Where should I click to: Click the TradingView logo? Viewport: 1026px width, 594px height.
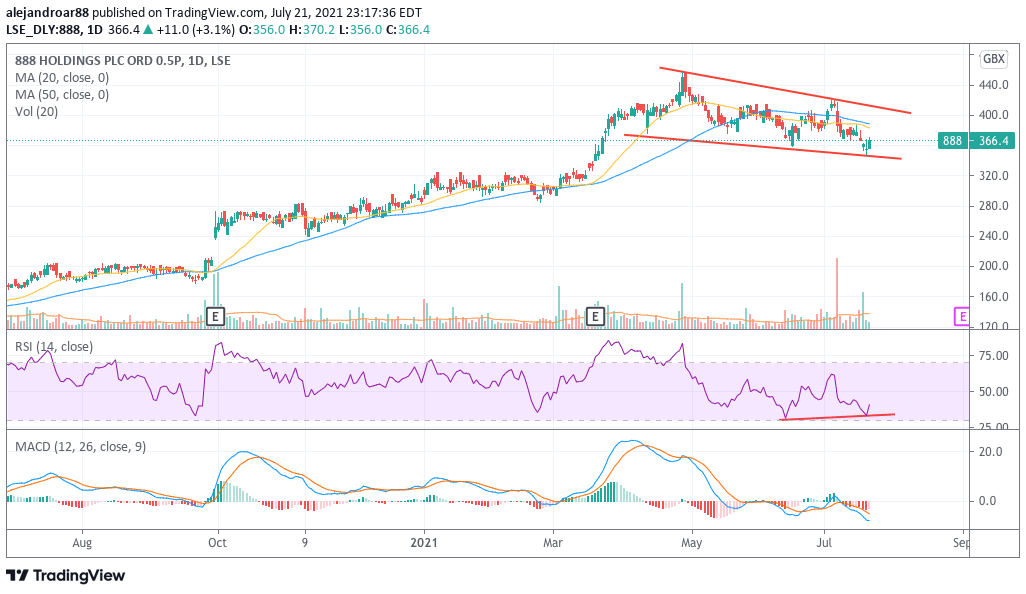[x=65, y=576]
